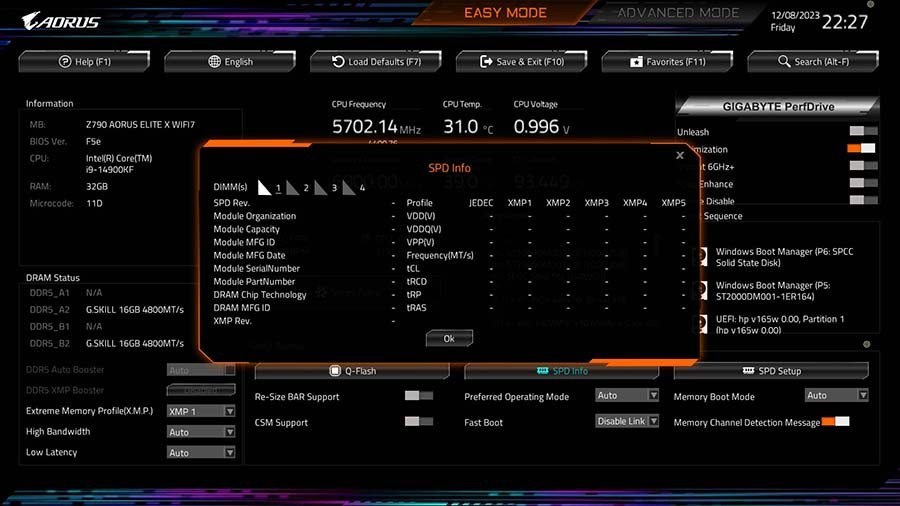Screen dimensions: 900x506
Task: Close the SPD Info dialog
Action: (x=680, y=155)
